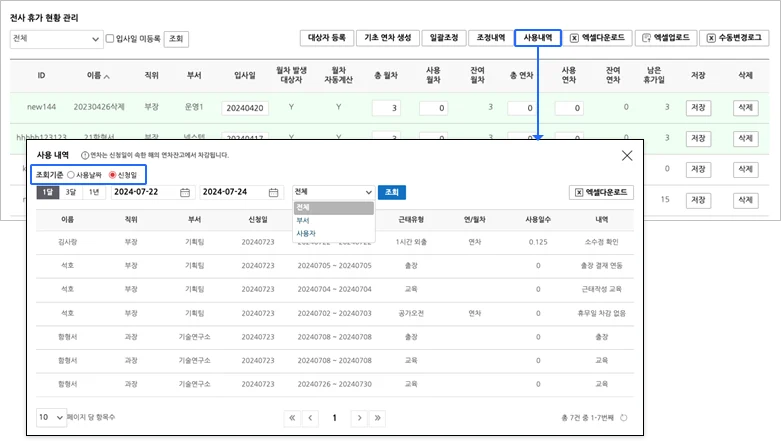Open calendar picker for end date 2024-07-24
The height and width of the screenshot is (441, 781).
pyautogui.click(x=273, y=192)
